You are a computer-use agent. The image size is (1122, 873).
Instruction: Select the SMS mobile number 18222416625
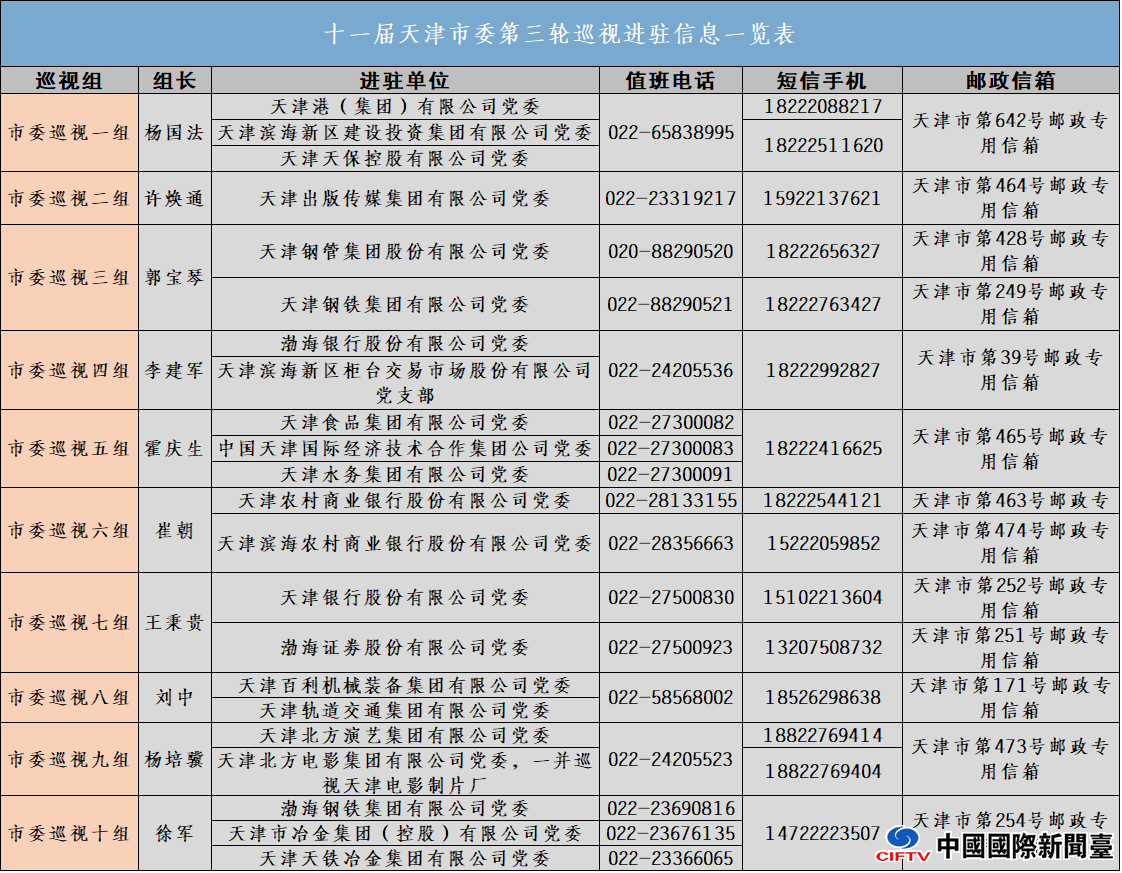823,449
